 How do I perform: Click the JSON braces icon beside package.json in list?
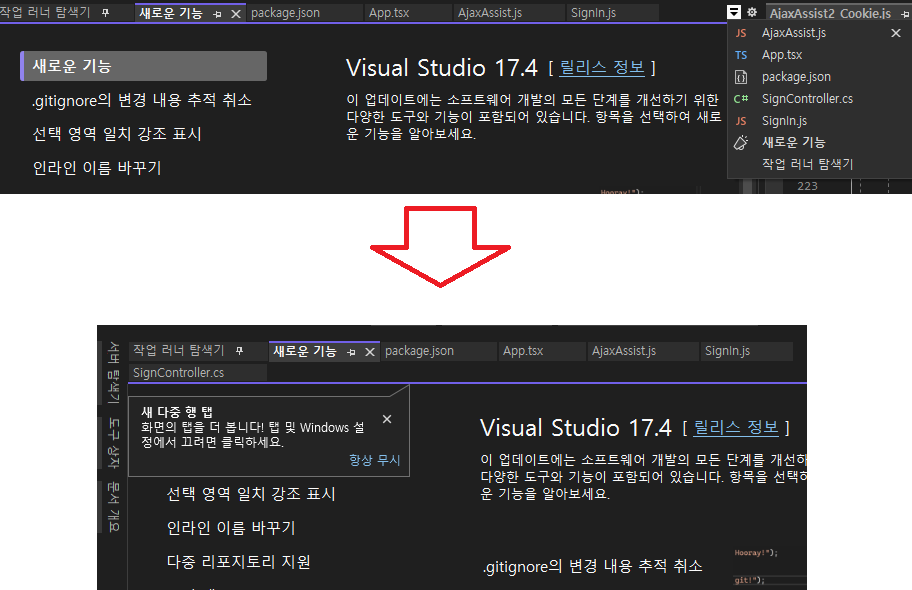pos(741,77)
